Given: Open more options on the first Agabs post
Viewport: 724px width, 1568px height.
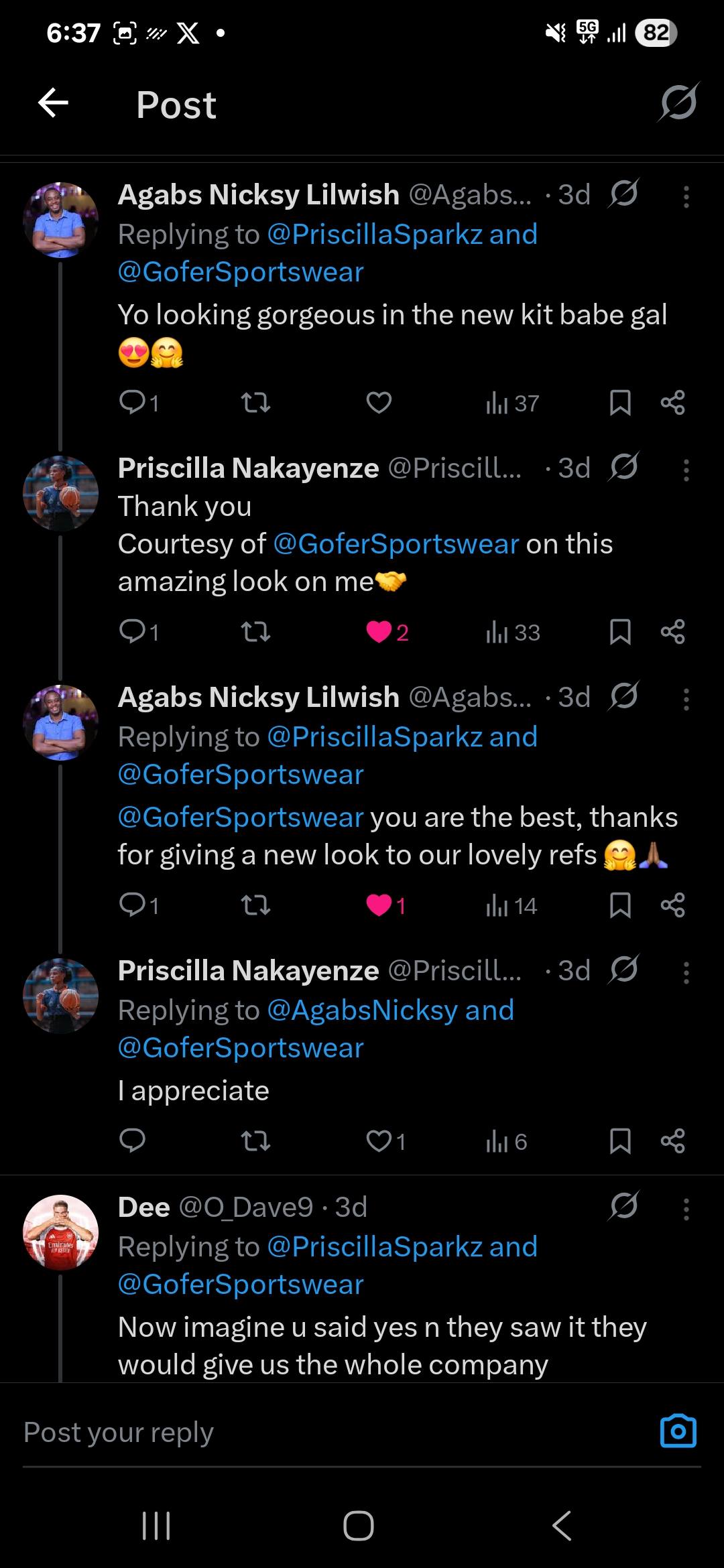Looking at the screenshot, I should tap(686, 196).
